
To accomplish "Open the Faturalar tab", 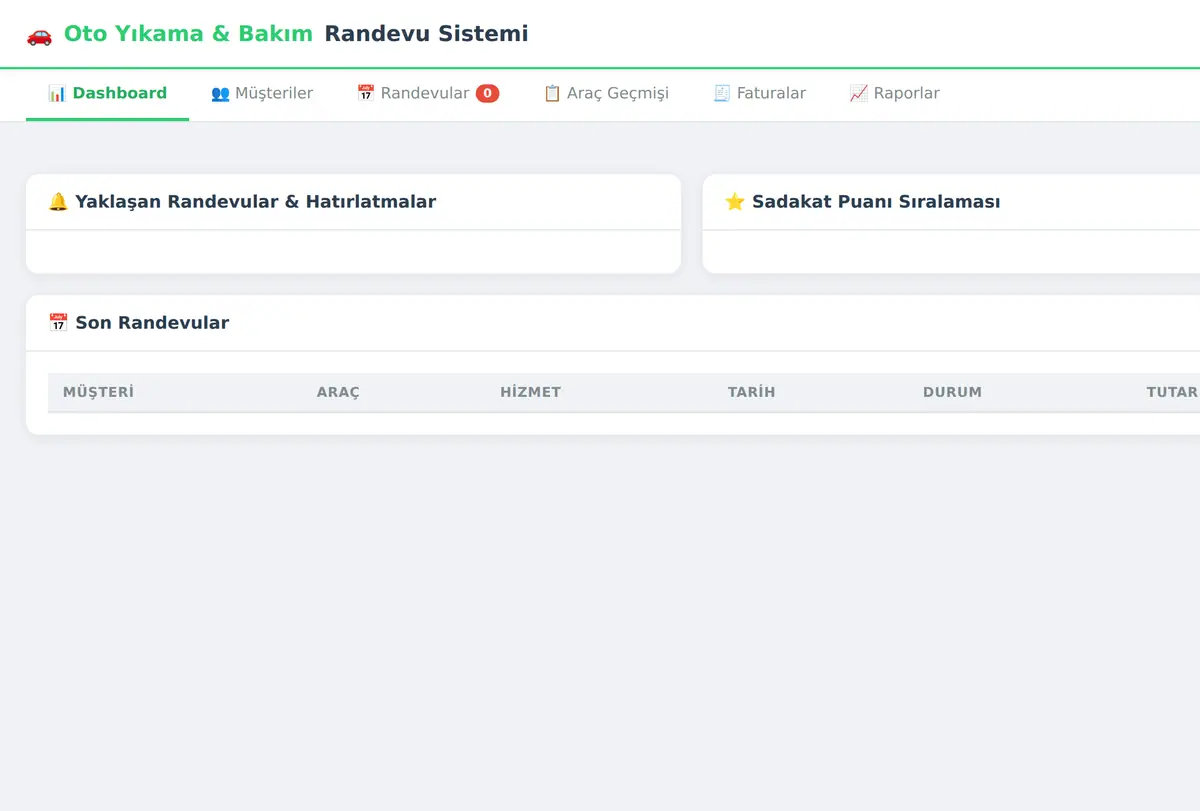I will (x=759, y=94).
